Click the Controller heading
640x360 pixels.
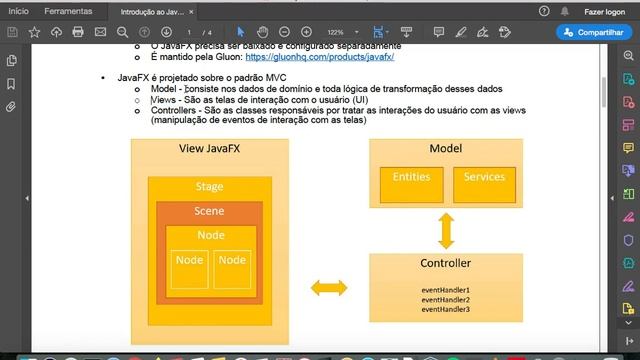pyautogui.click(x=445, y=263)
